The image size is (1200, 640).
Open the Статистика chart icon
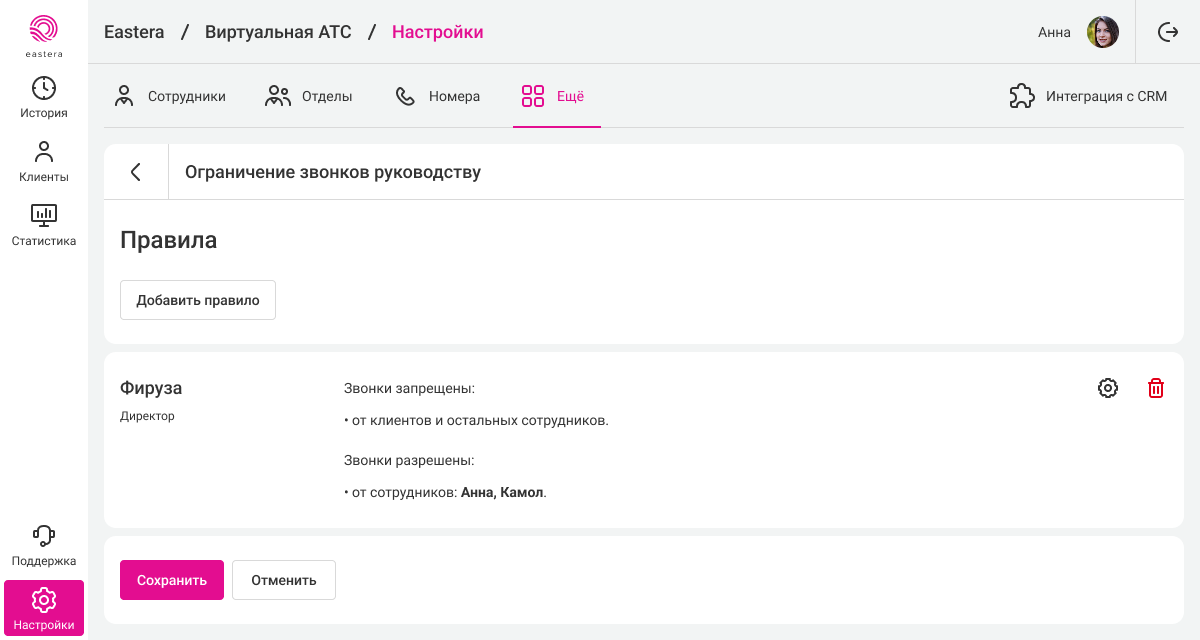pos(44,215)
